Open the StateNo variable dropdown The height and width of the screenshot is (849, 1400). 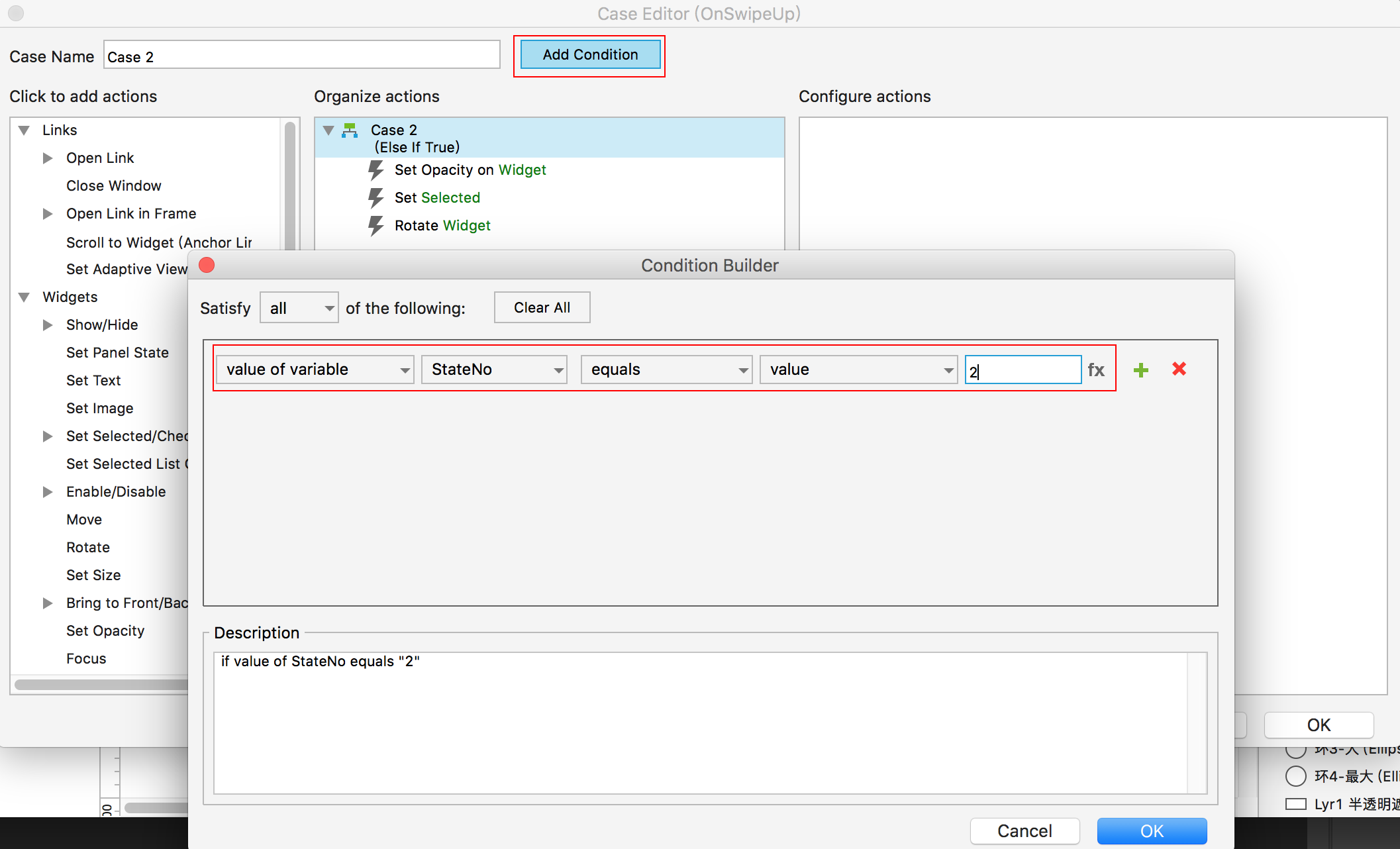494,370
